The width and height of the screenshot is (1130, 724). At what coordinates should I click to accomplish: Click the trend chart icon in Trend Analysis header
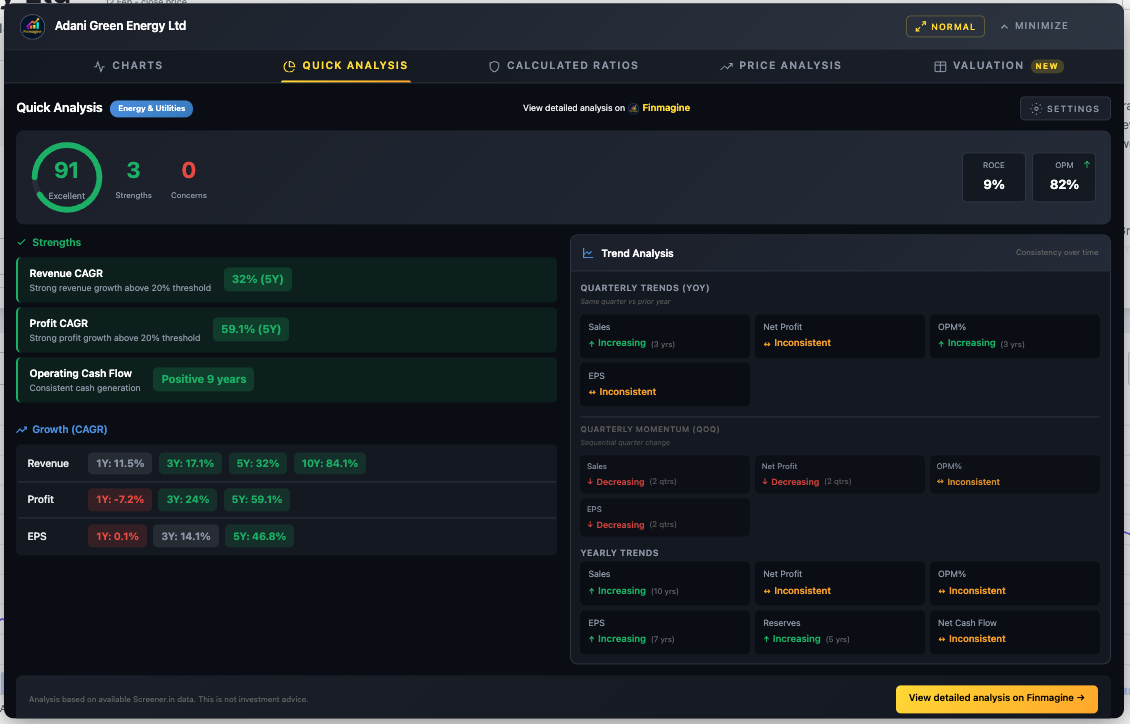coord(588,253)
